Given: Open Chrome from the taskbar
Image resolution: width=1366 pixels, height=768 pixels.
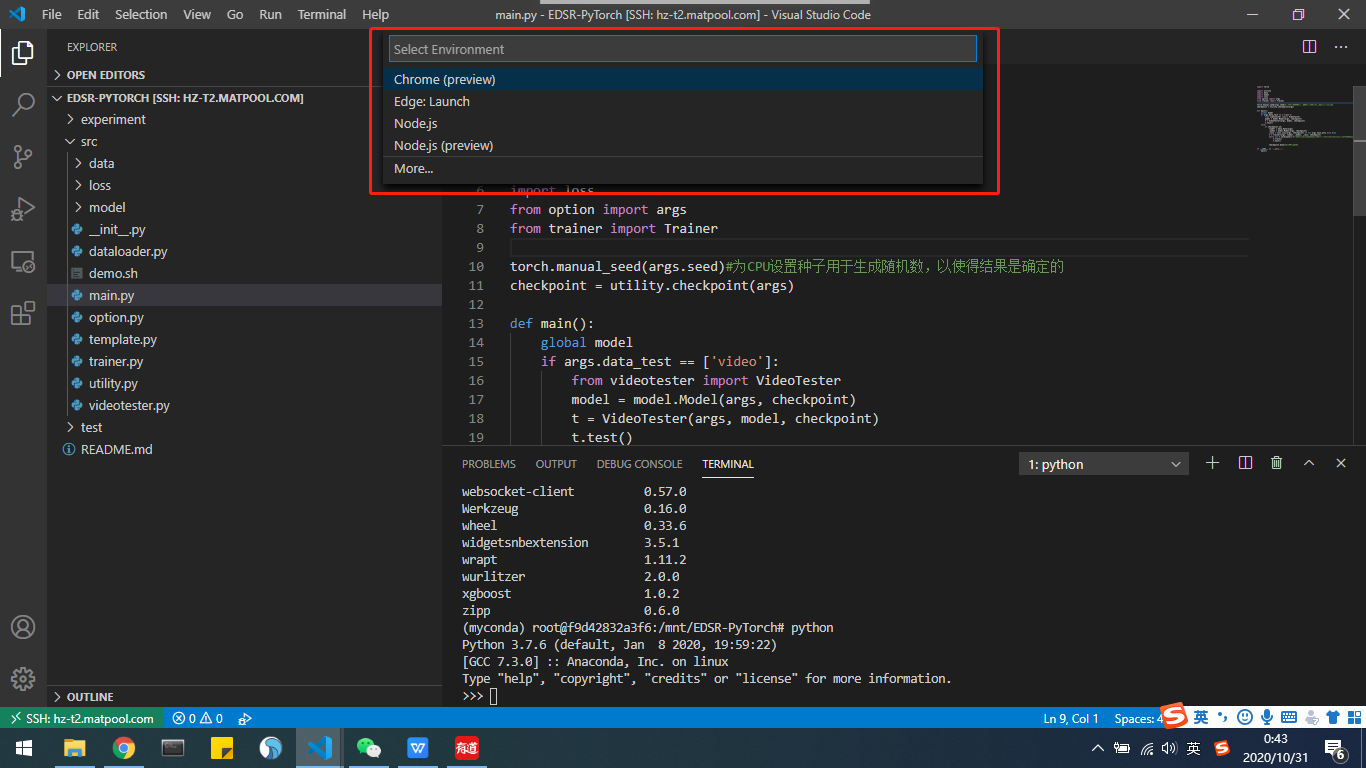Looking at the screenshot, I should pyautogui.click(x=124, y=748).
